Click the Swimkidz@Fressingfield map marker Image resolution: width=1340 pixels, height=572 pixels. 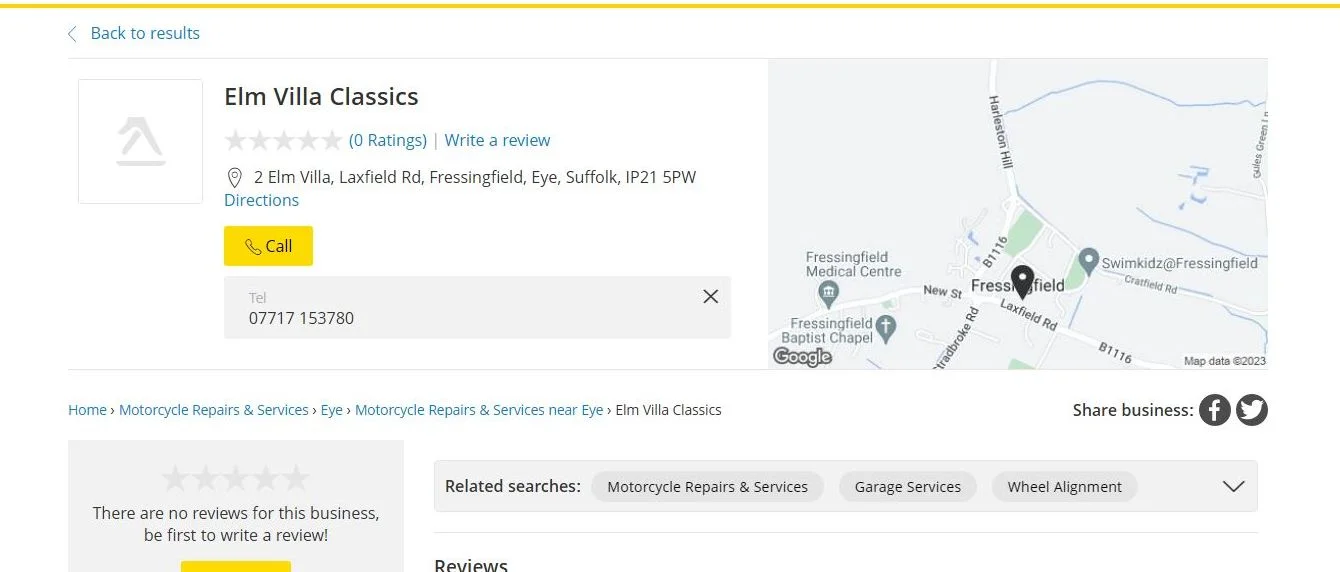(1089, 263)
